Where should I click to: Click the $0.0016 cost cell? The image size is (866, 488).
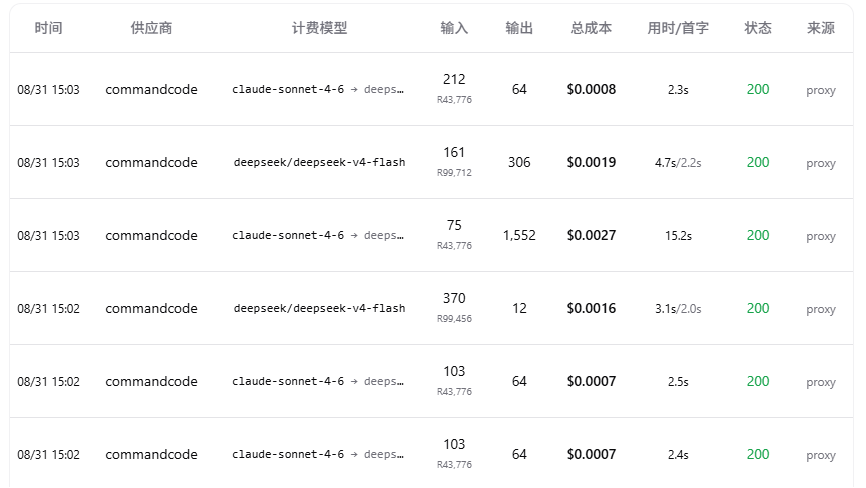coord(591,308)
